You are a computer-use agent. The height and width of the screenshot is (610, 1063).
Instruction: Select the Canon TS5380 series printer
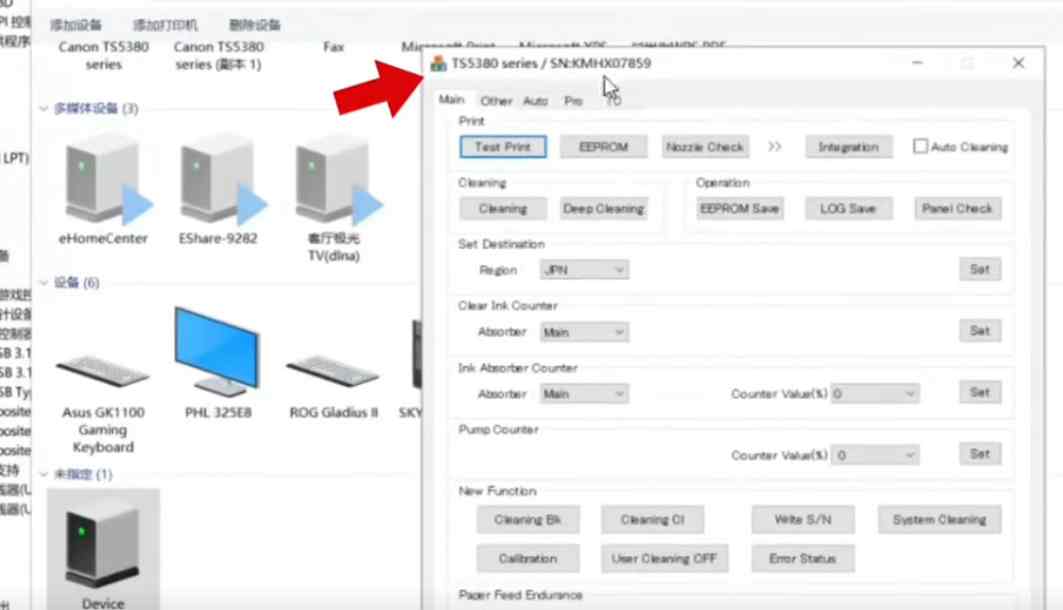[104, 56]
